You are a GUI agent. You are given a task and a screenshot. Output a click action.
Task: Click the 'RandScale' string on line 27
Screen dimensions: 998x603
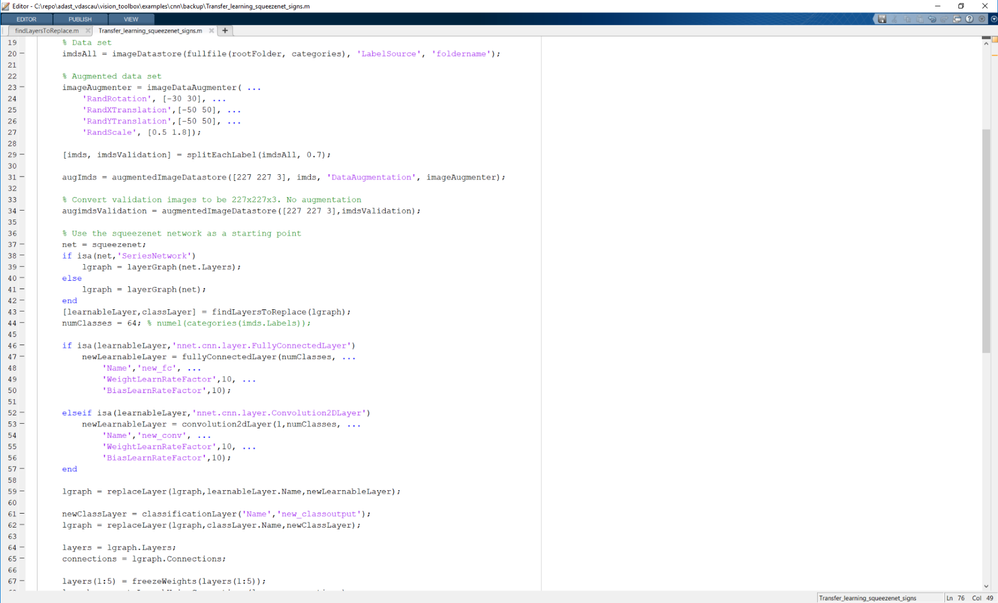click(109, 132)
